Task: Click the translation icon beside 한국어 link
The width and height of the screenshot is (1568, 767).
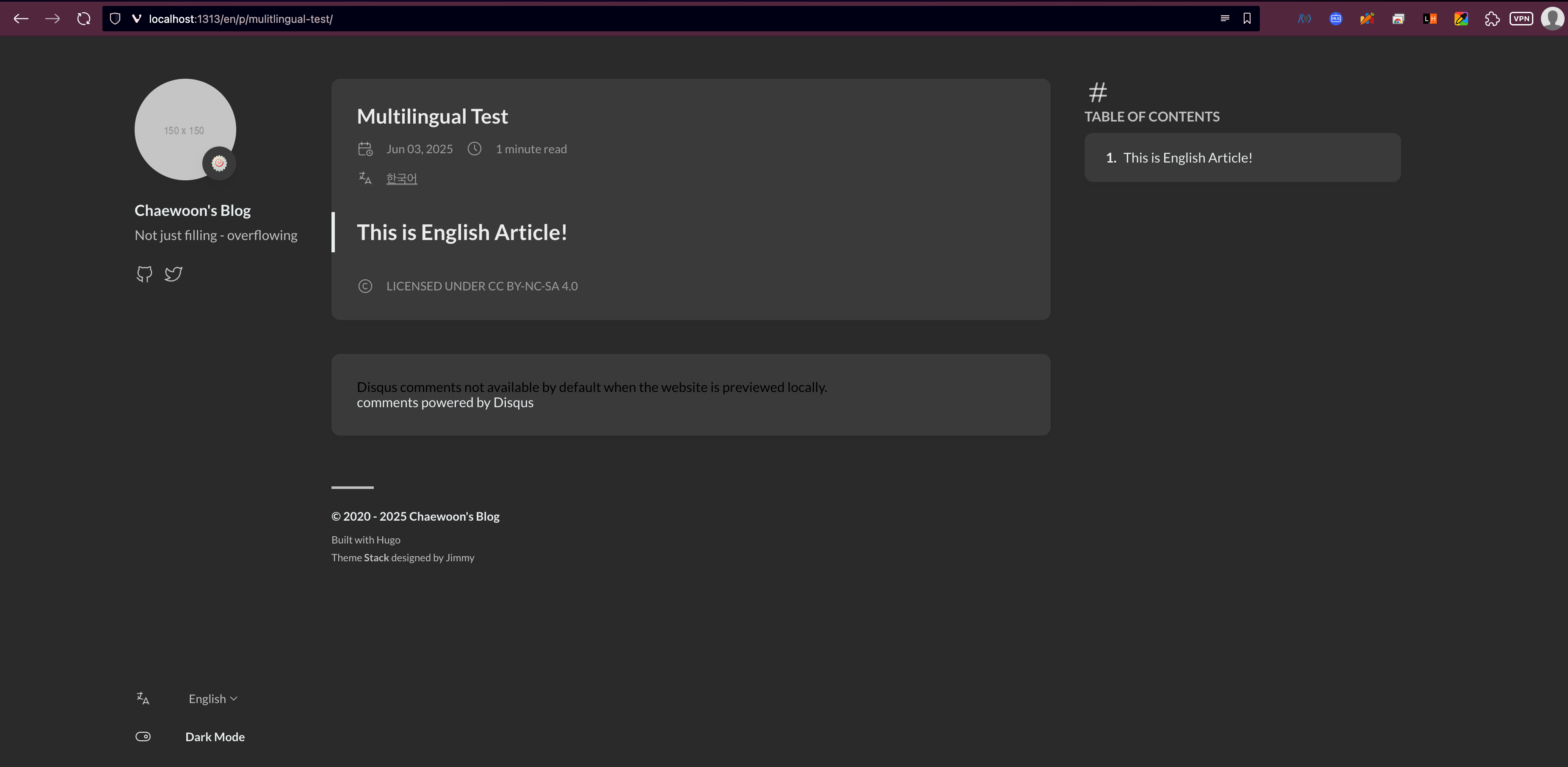Action: point(365,178)
